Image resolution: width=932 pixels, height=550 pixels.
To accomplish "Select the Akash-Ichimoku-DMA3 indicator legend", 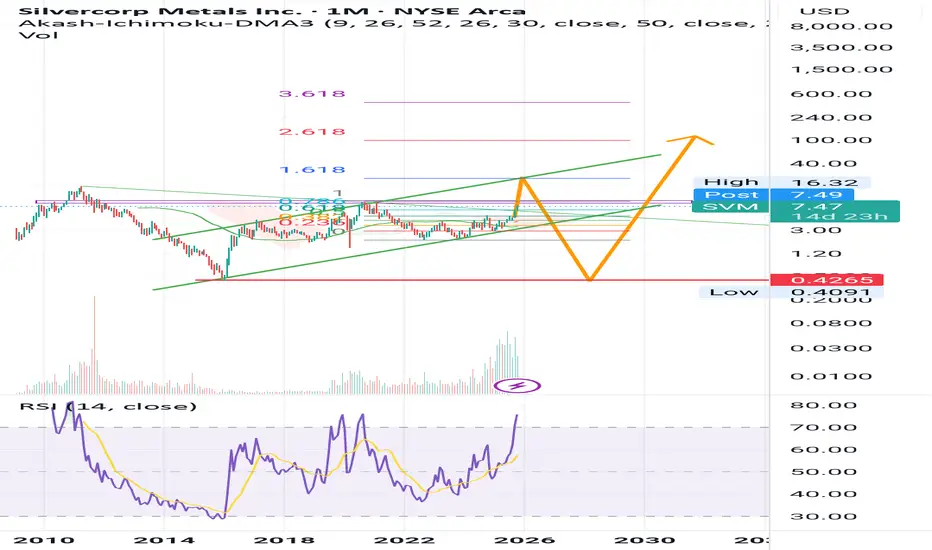I will (391, 23).
